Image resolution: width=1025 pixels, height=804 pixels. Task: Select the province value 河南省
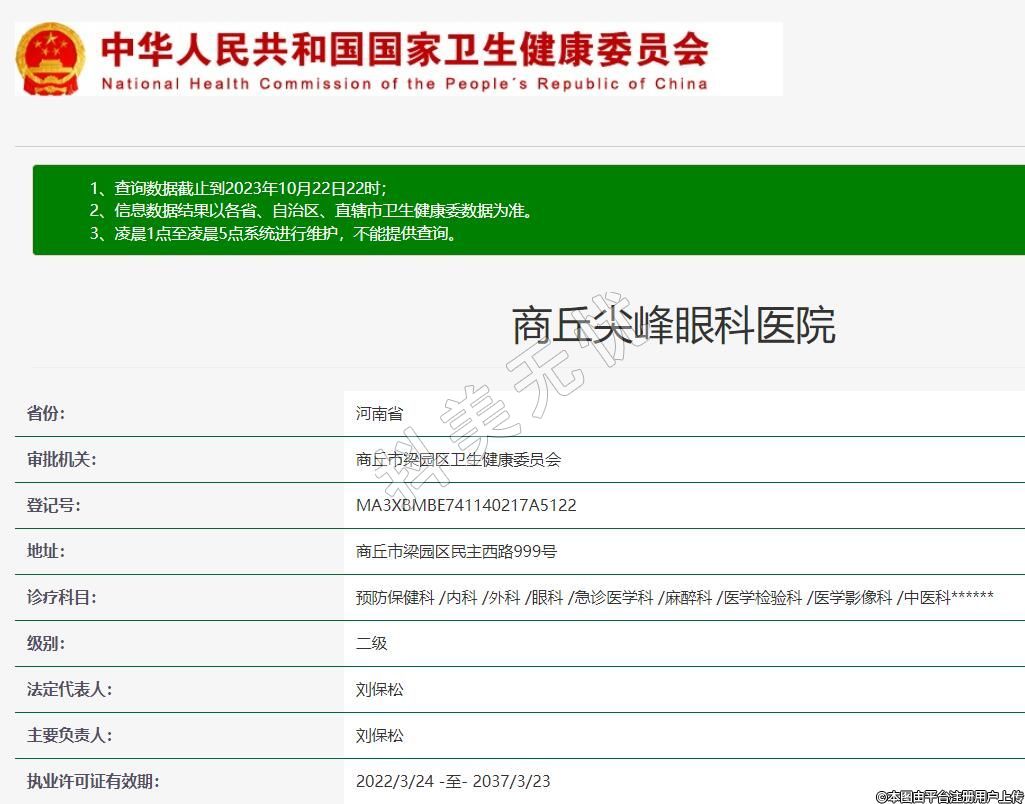(x=379, y=413)
